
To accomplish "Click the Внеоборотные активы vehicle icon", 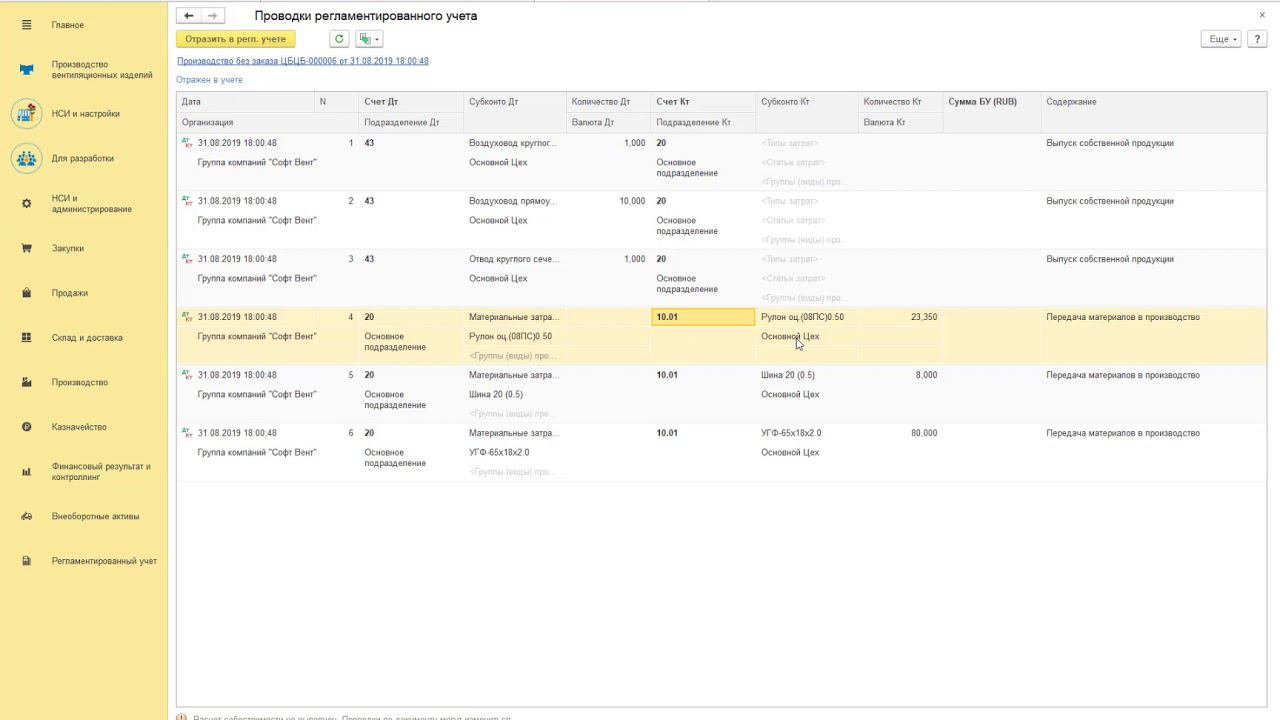I will tap(27, 516).
